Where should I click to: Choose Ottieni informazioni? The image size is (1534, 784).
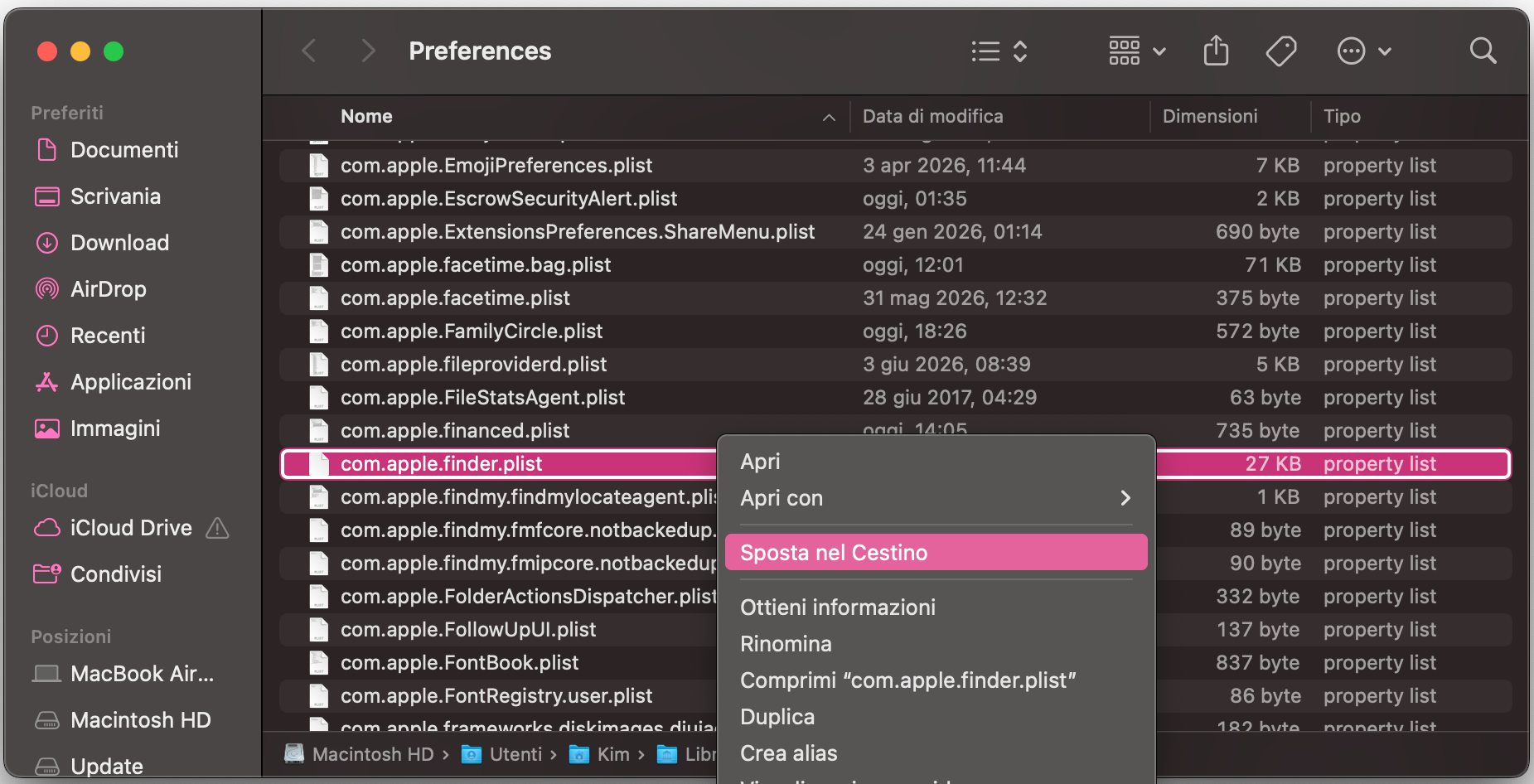936,607
